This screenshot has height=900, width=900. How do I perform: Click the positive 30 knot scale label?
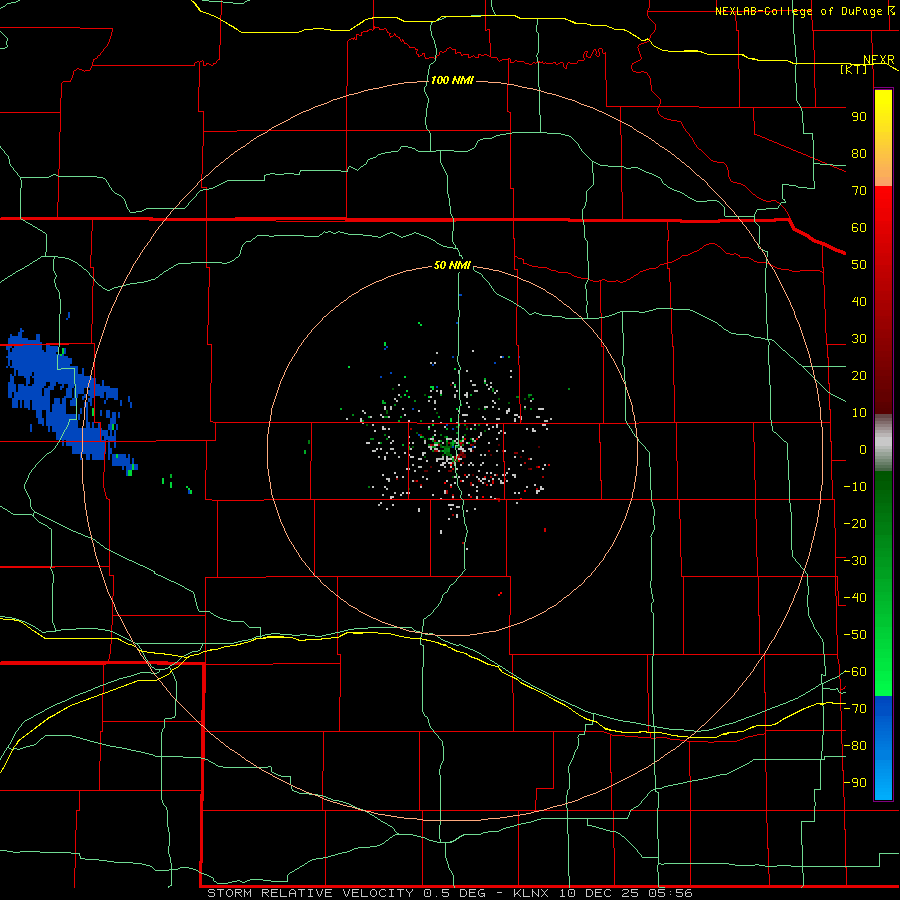[859, 339]
